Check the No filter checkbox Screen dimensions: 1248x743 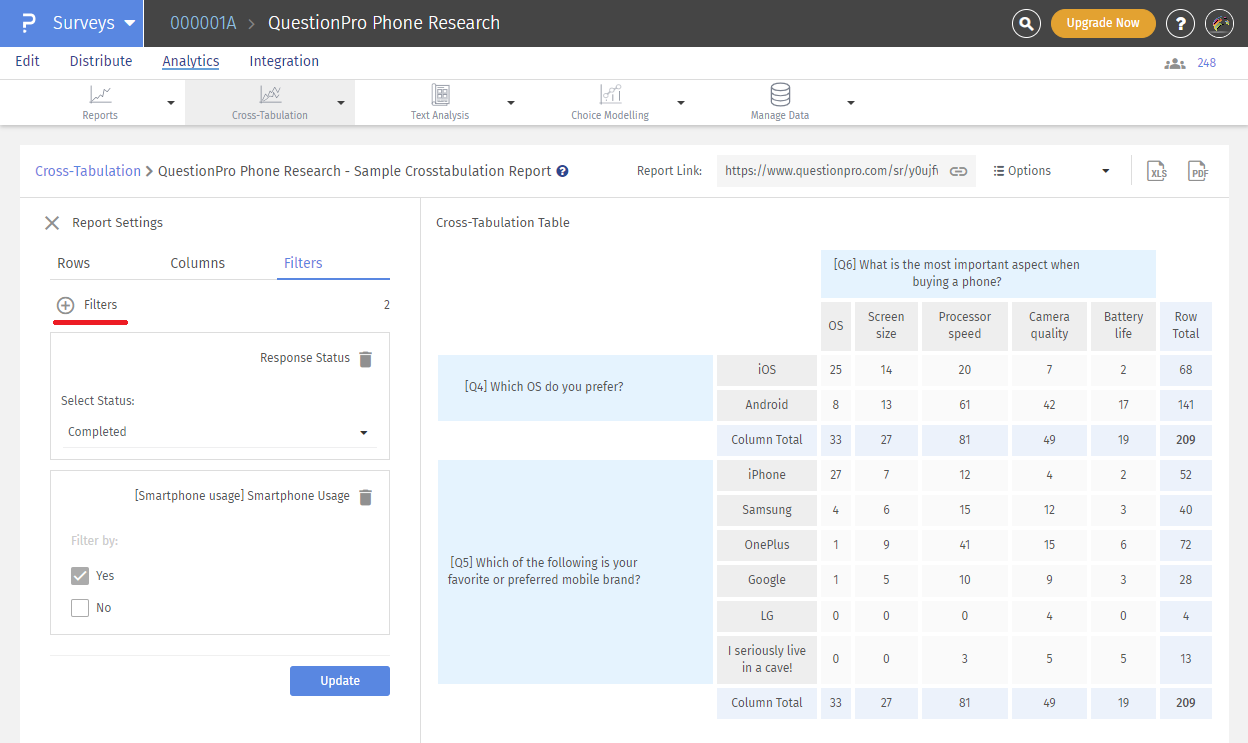pyautogui.click(x=80, y=608)
